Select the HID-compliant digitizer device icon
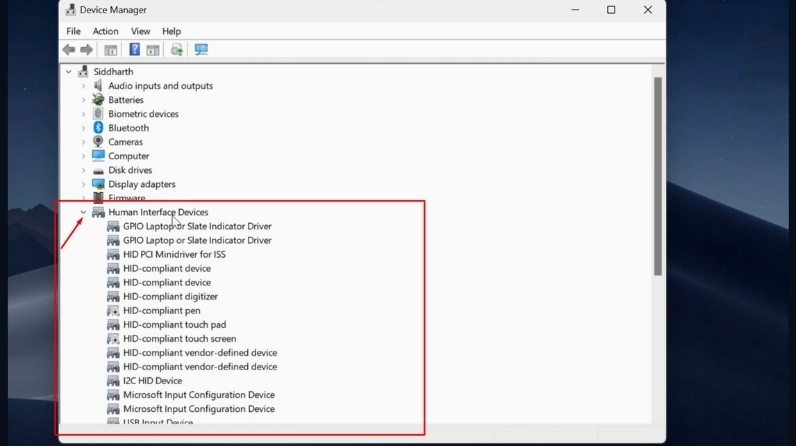The height and width of the screenshot is (446, 796). click(113, 296)
